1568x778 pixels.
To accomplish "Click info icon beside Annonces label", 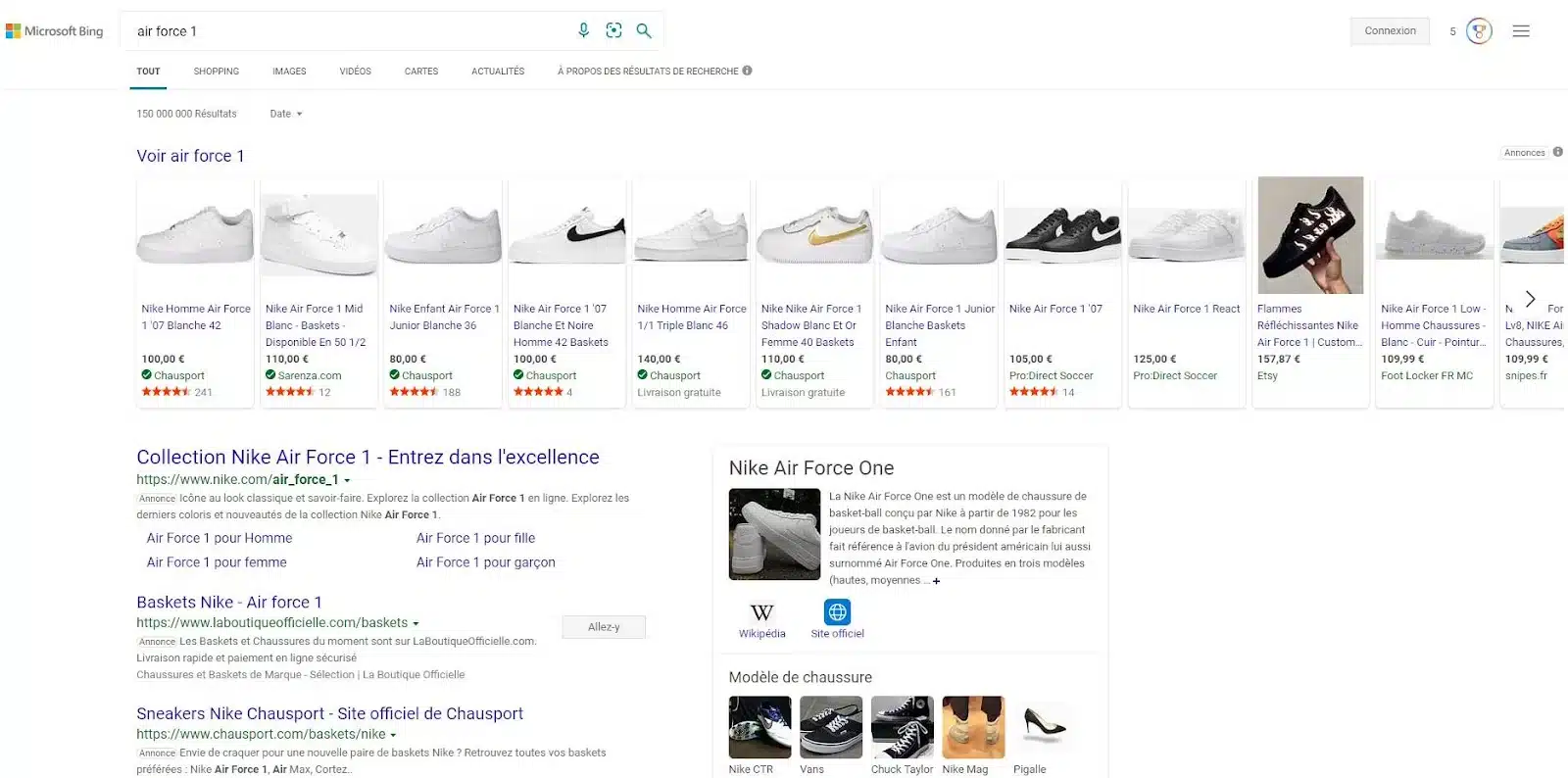I will coord(1557,152).
